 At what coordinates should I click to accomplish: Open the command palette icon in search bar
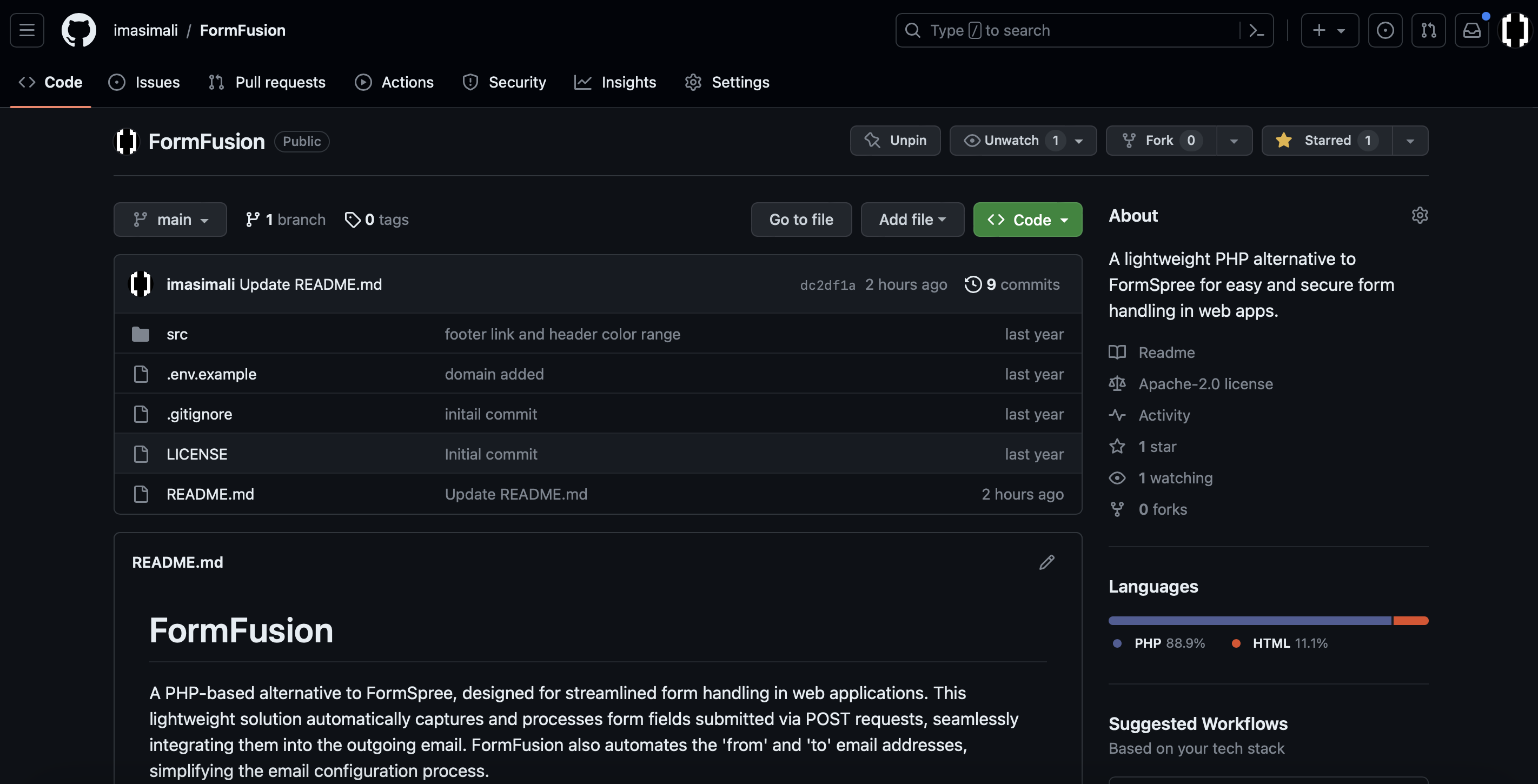pyautogui.click(x=1256, y=30)
